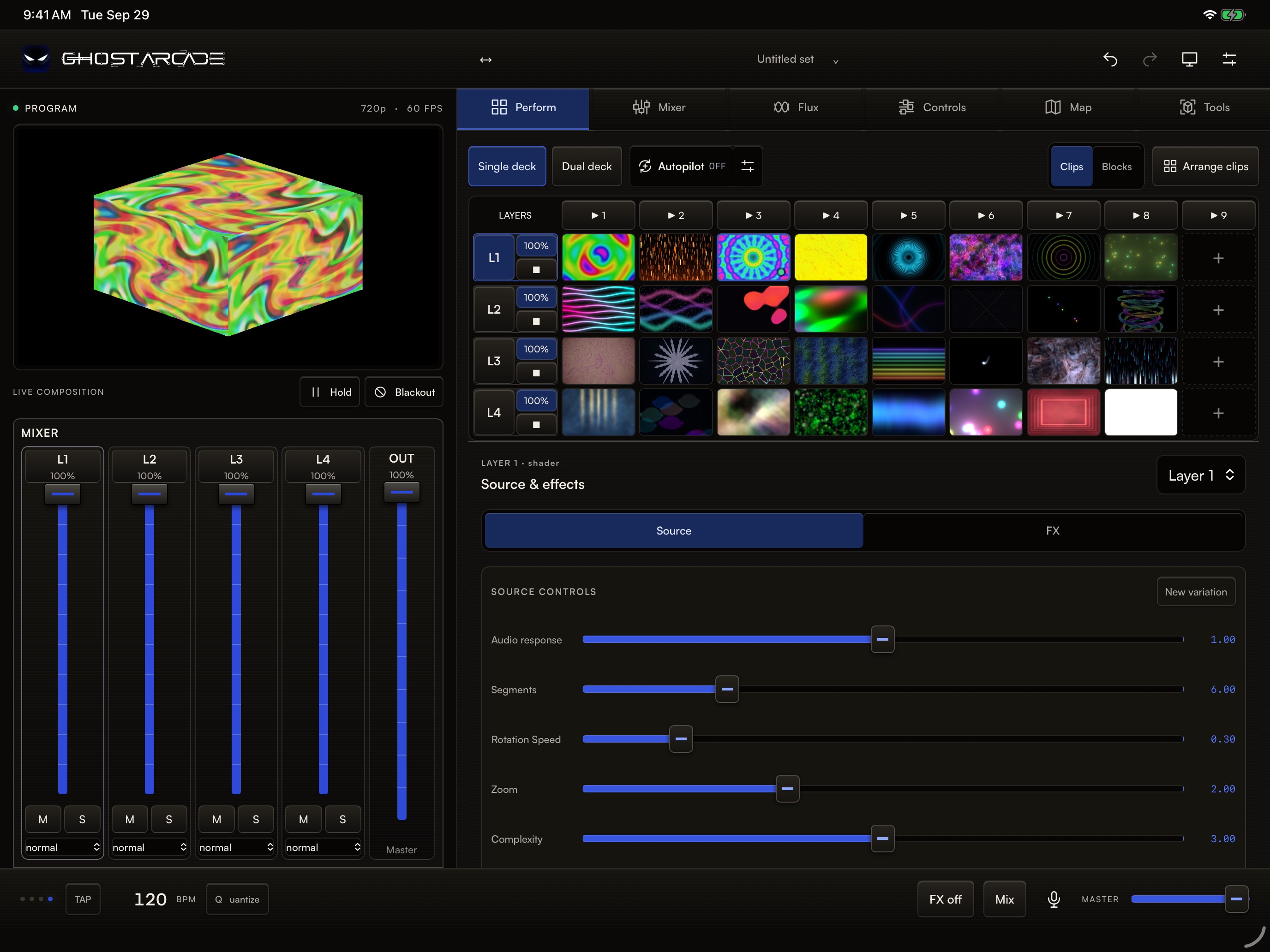Click the Blackout button
The width and height of the screenshot is (1270, 952).
pos(404,392)
